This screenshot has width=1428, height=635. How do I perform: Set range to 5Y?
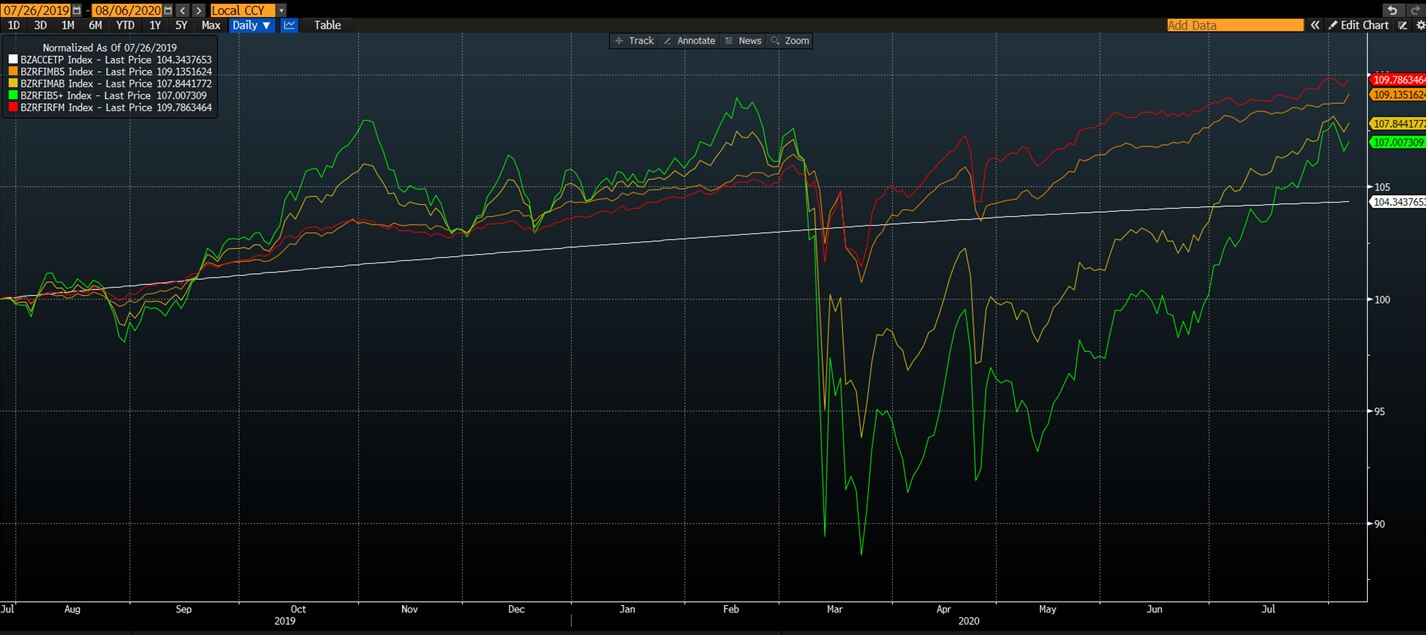pyautogui.click(x=181, y=25)
